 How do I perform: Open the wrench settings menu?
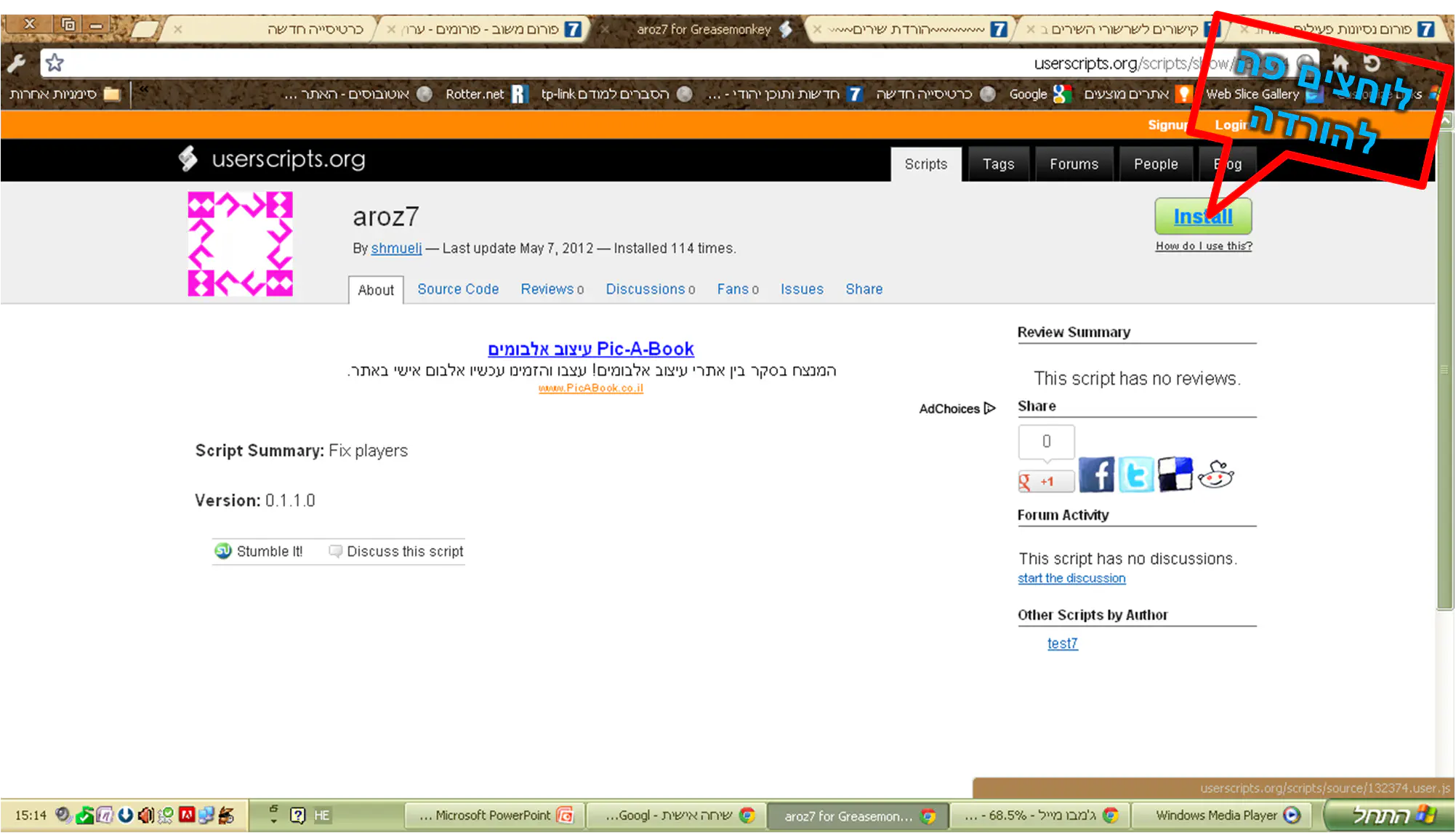pyautogui.click(x=17, y=63)
